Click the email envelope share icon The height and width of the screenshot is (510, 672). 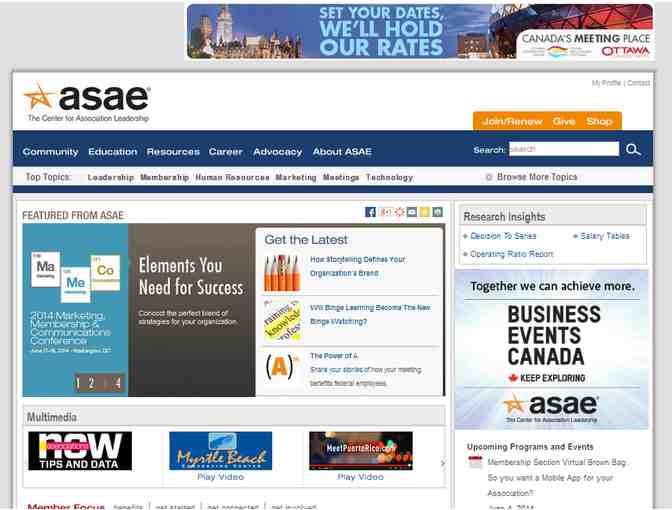tap(411, 212)
